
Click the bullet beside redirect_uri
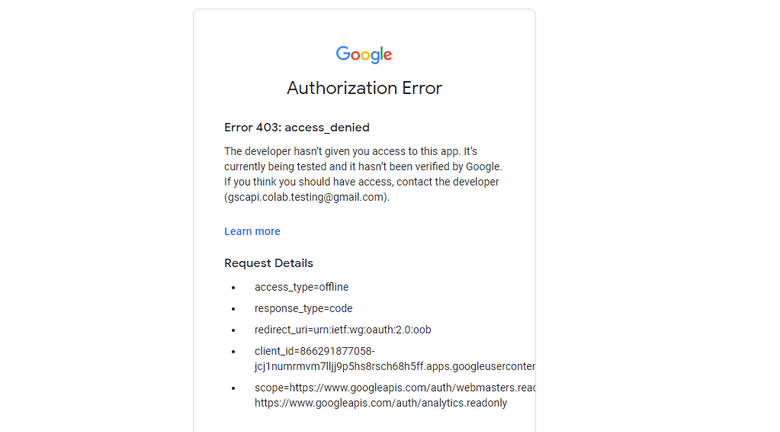pyautogui.click(x=233, y=330)
